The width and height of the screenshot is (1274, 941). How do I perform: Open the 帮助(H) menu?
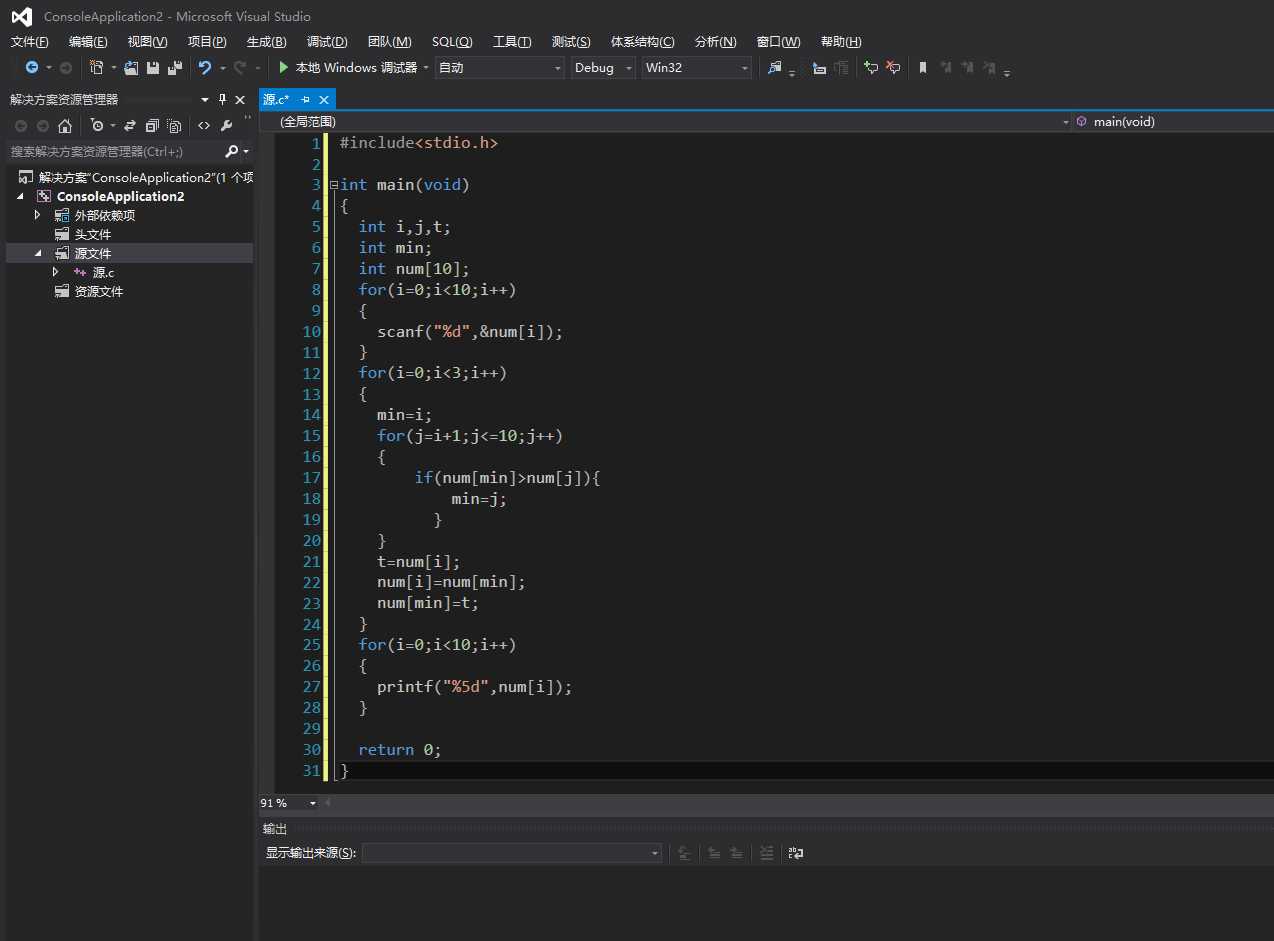point(840,42)
